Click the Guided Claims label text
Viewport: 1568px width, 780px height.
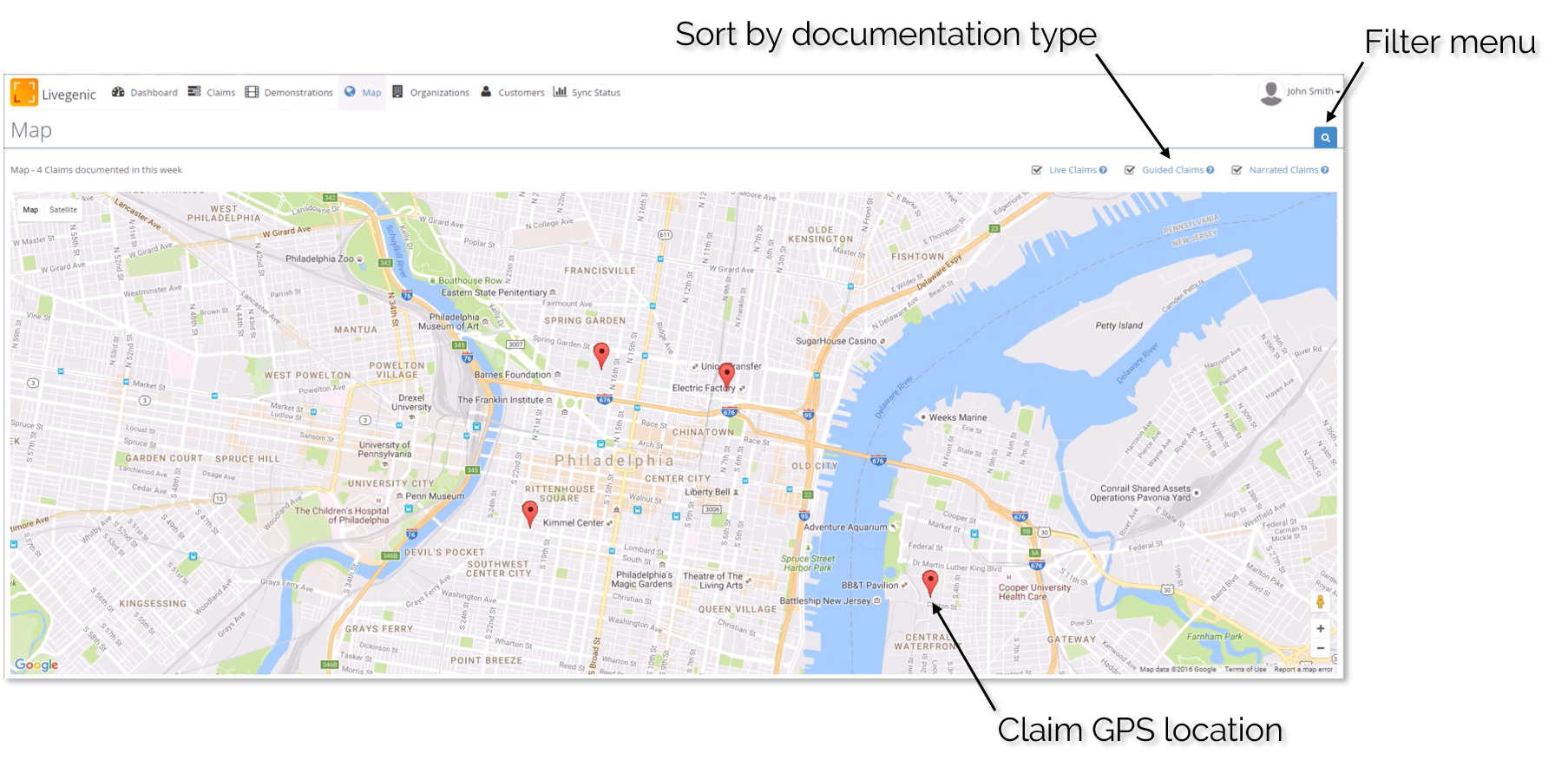coord(1172,170)
